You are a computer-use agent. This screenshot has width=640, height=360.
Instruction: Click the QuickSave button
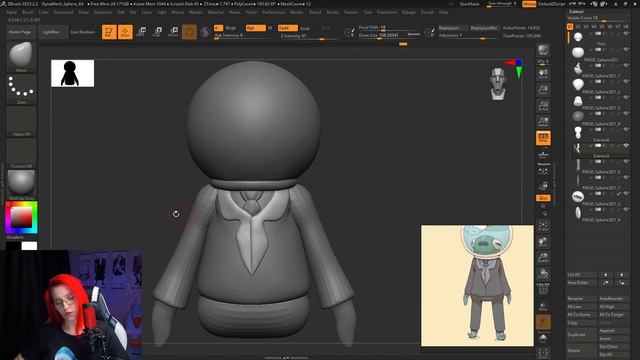(x=469, y=4)
